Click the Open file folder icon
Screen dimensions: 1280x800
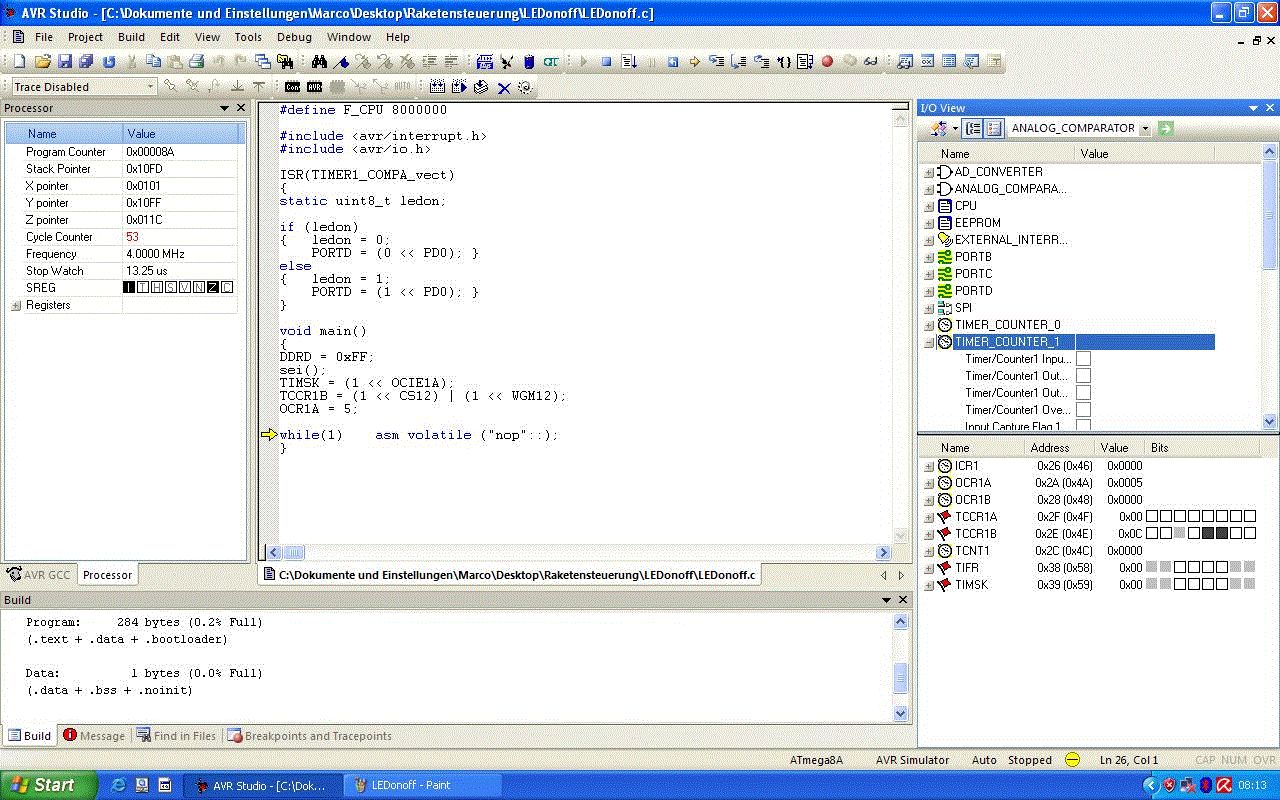click(x=42, y=62)
